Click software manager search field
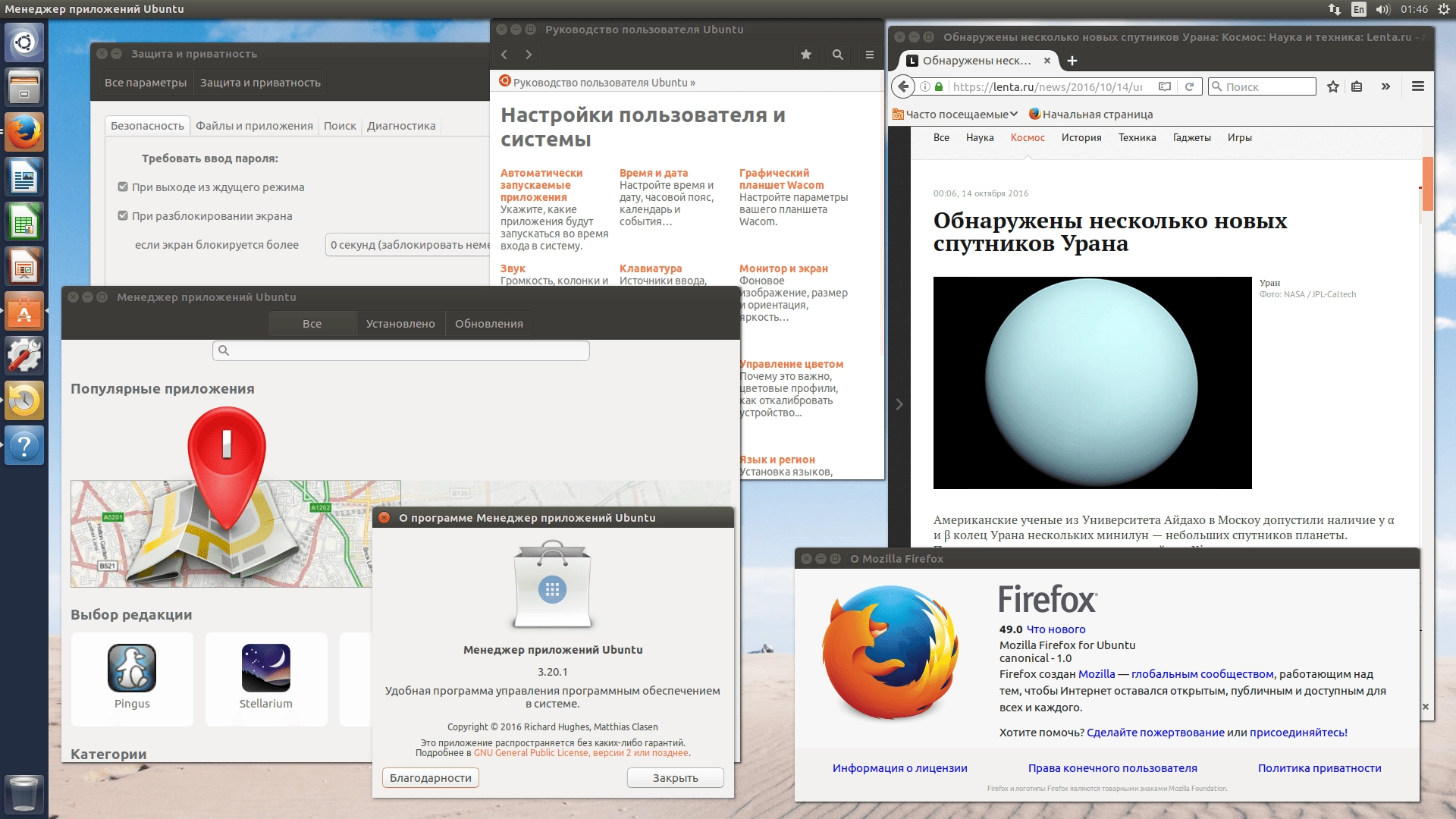This screenshot has height=819, width=1456. click(401, 350)
